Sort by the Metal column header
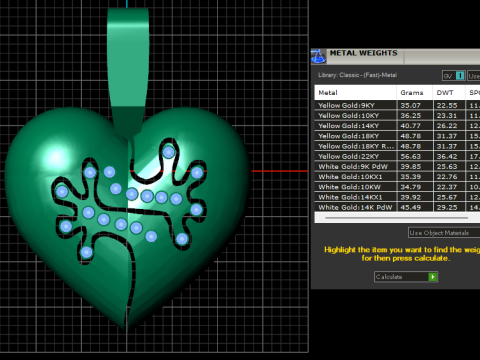The height and width of the screenshot is (360, 480). pyautogui.click(x=355, y=93)
